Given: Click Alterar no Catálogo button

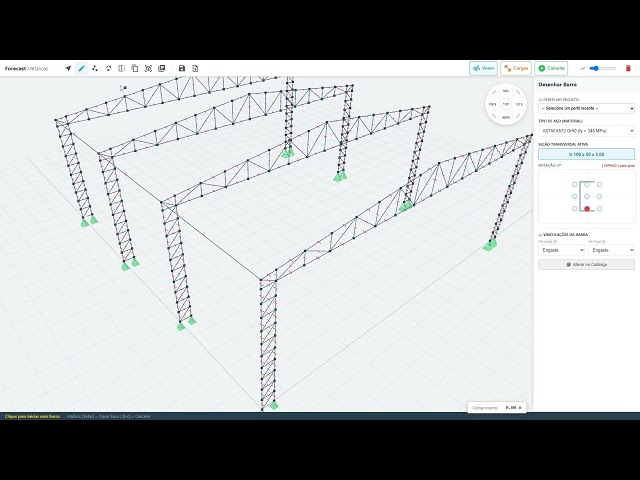Looking at the screenshot, I should tap(586, 264).
